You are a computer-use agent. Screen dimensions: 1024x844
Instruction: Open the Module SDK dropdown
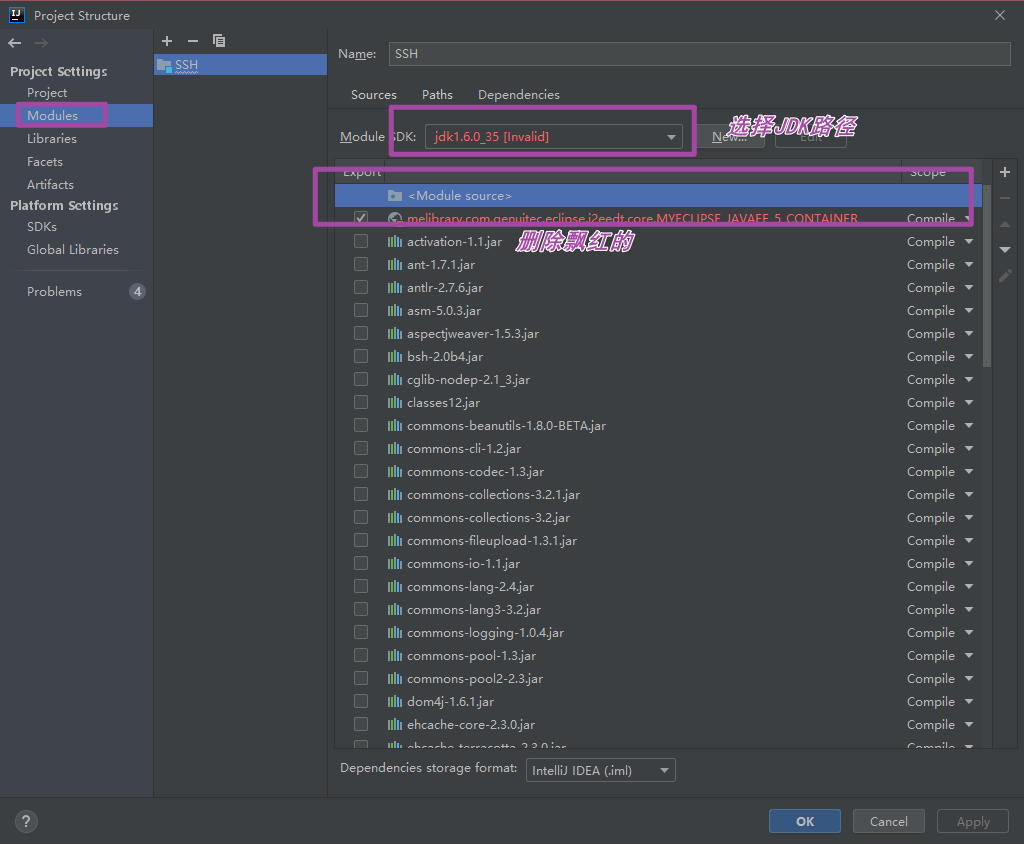pyautogui.click(x=554, y=137)
